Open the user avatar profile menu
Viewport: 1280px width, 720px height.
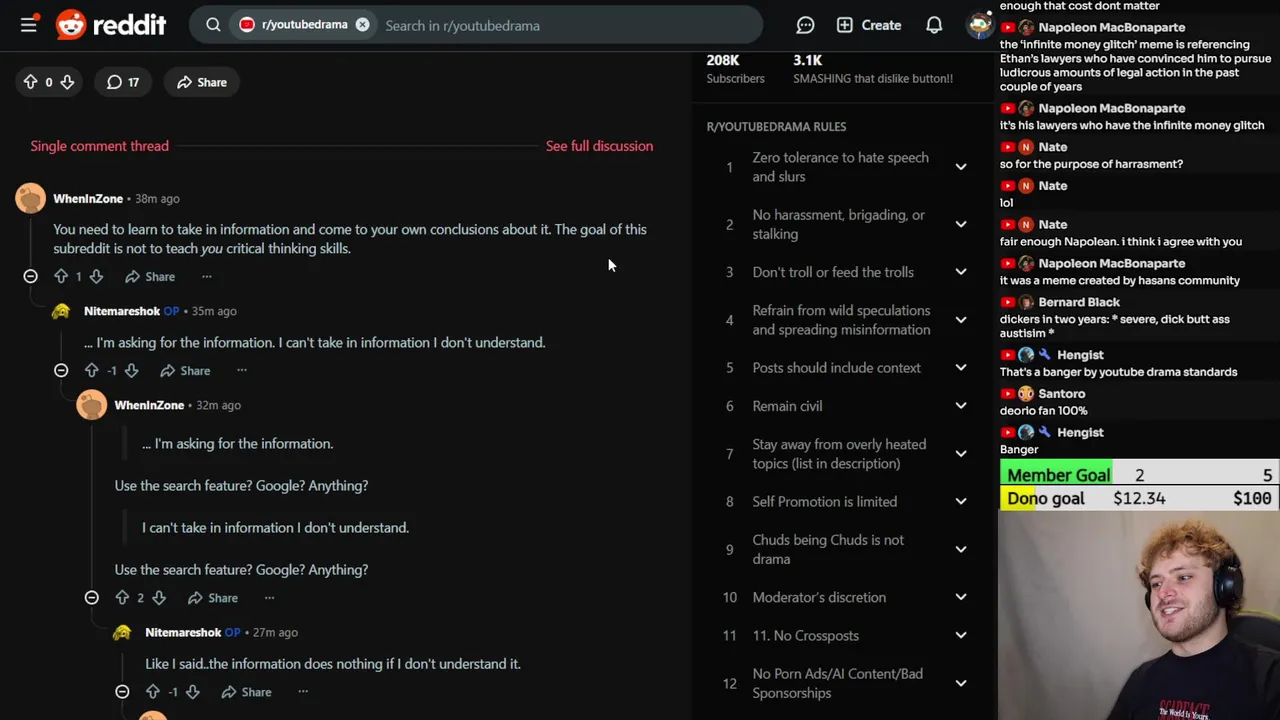click(x=979, y=25)
